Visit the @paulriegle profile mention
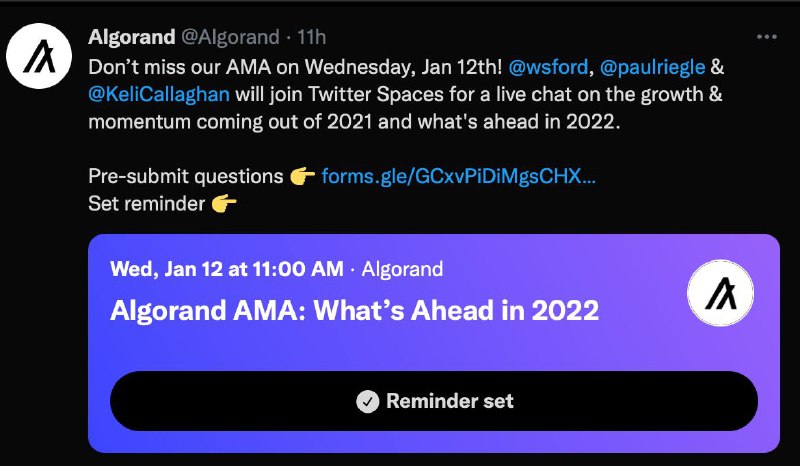This screenshot has width=800, height=466. click(x=653, y=67)
